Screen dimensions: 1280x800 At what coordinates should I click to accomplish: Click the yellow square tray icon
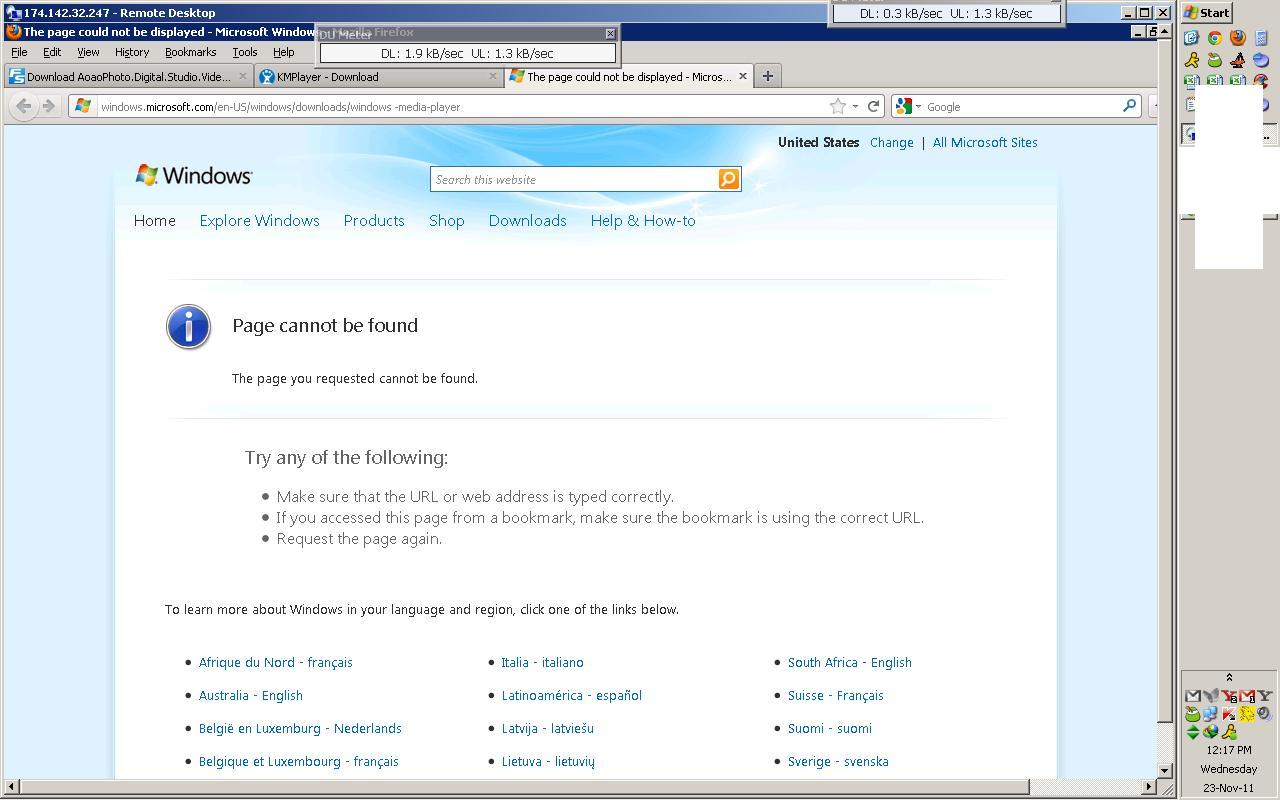pos(1247,714)
